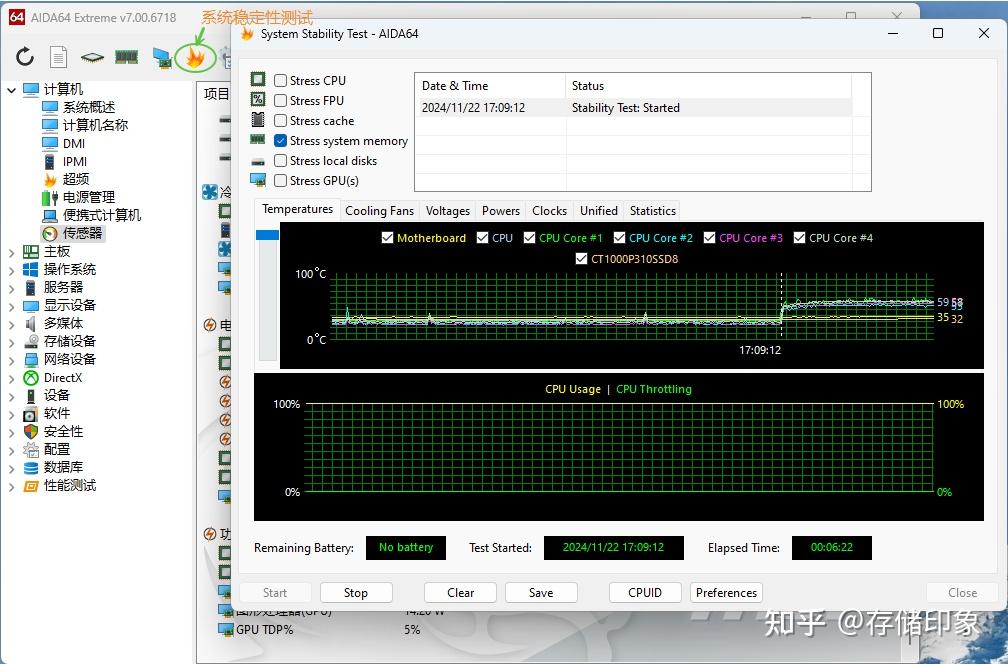
Task: Open Preferences dialog button
Action: pos(726,593)
